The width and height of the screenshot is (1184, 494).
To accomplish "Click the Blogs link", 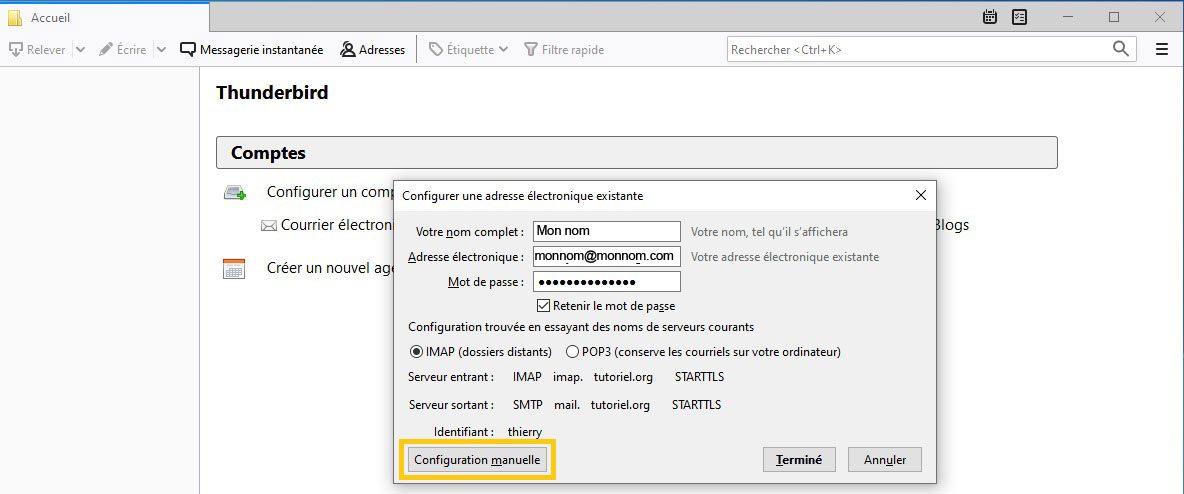I will (951, 225).
